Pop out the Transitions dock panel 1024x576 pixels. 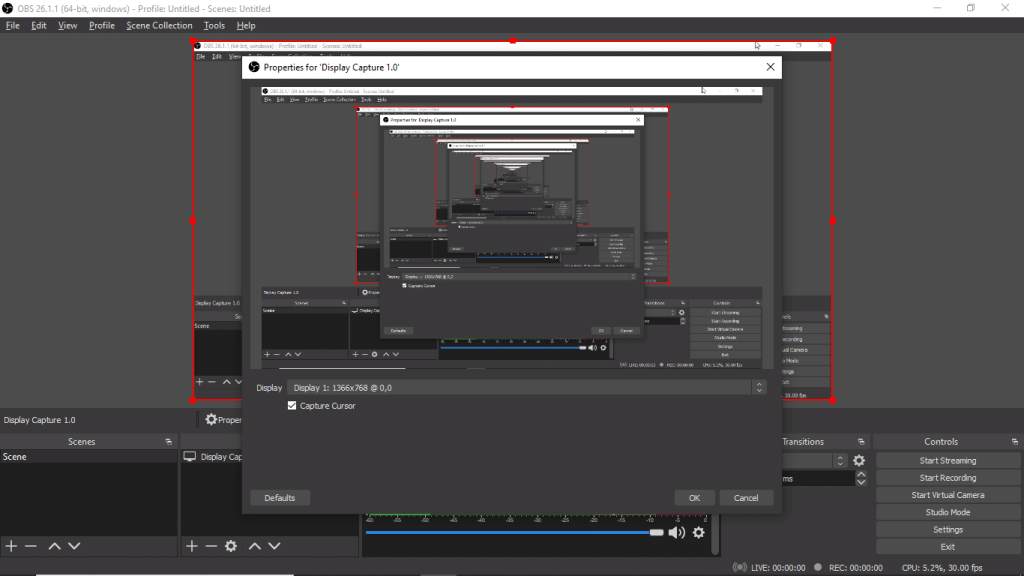[x=861, y=442]
